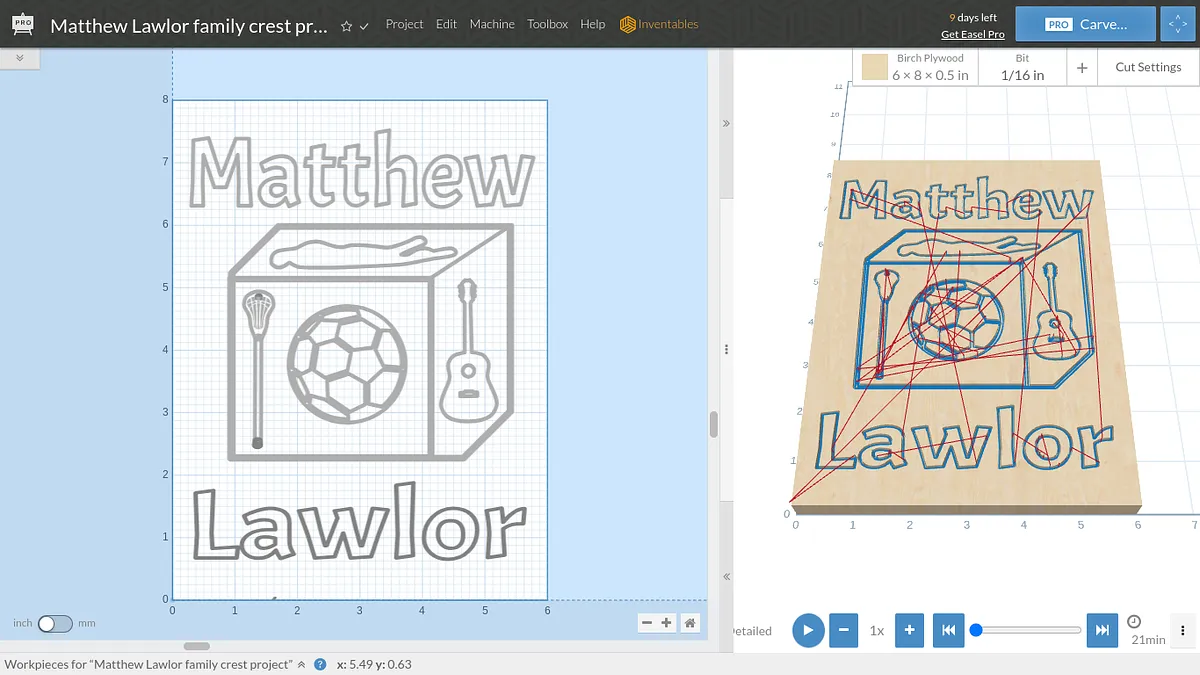Zoom in the design canvas
This screenshot has width=1200, height=675.
667,623
